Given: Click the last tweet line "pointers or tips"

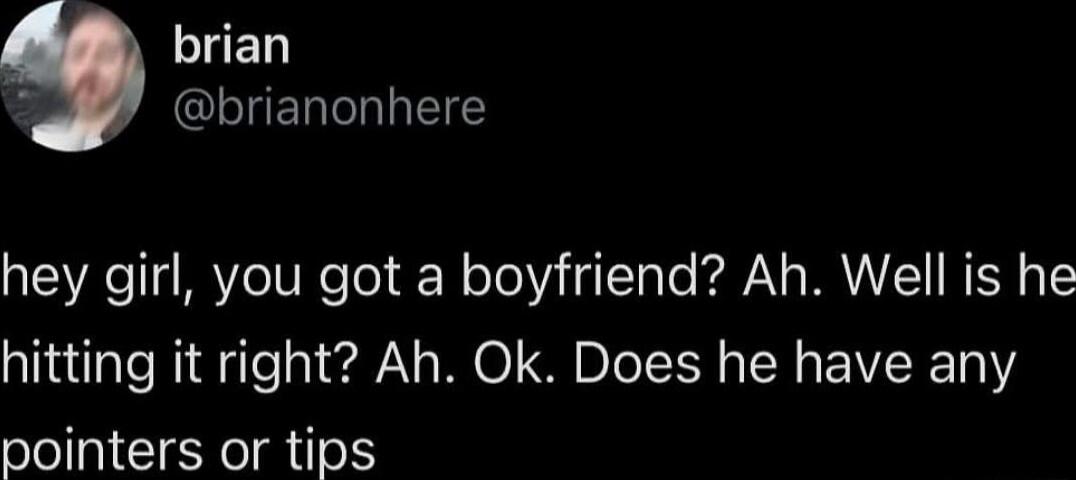Looking at the screenshot, I should coord(187,453).
